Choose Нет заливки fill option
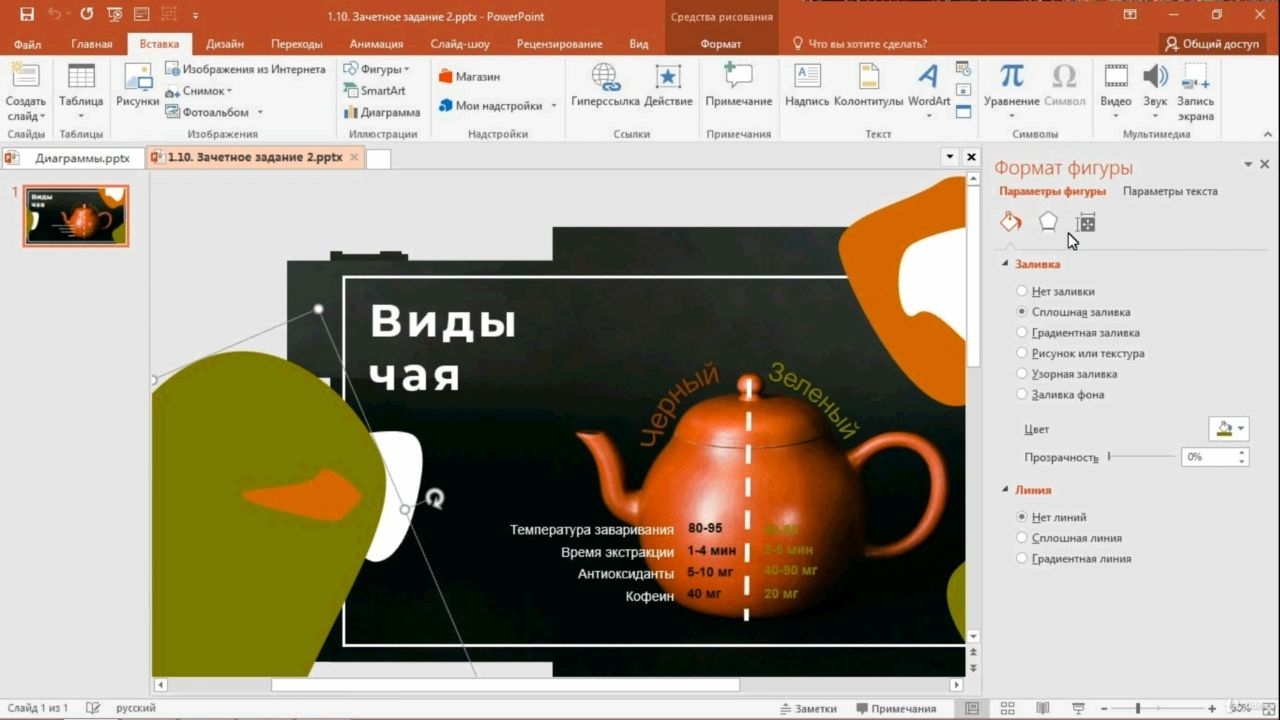Screen dimensions: 1280x720 1055,292
